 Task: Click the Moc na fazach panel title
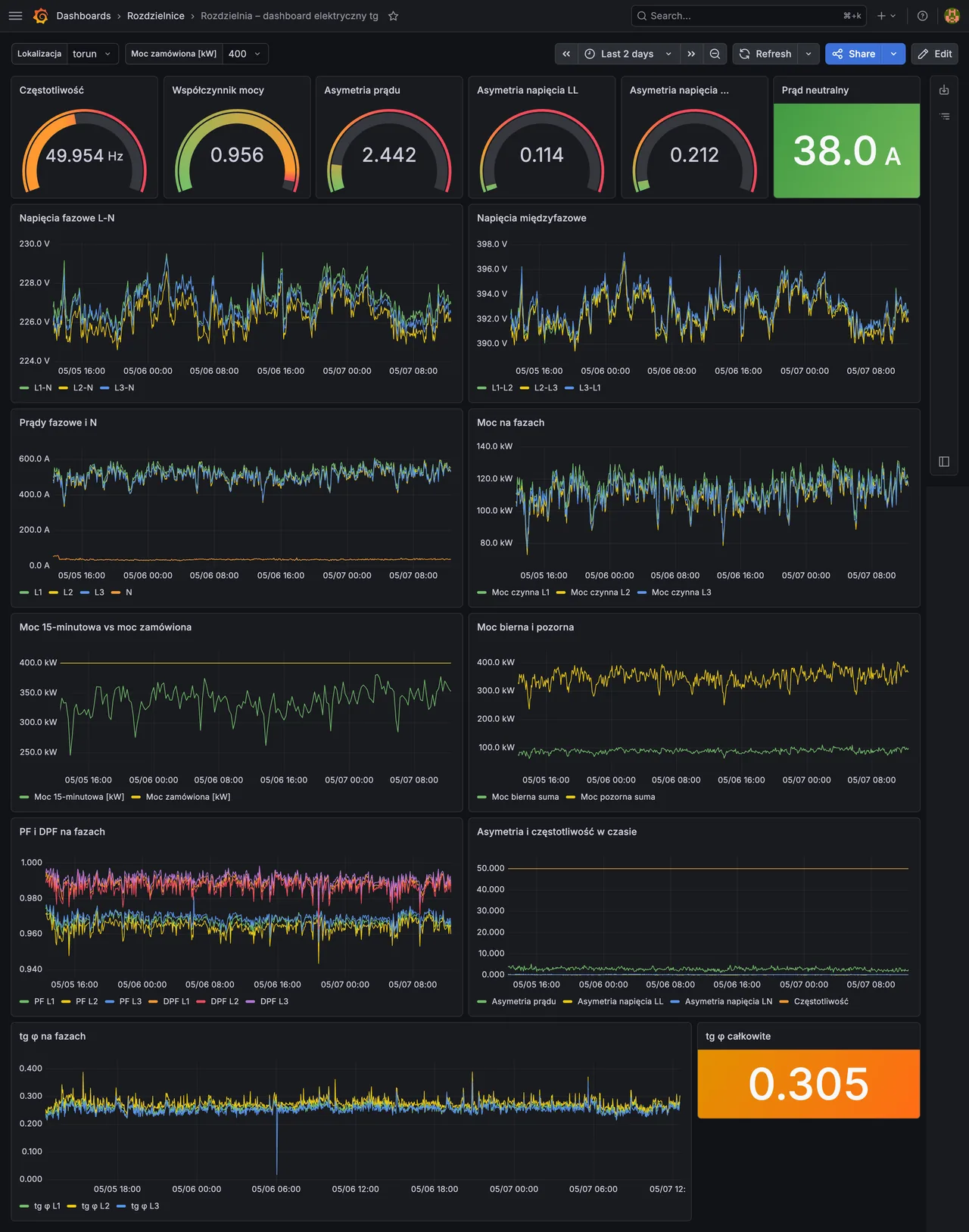coord(511,422)
